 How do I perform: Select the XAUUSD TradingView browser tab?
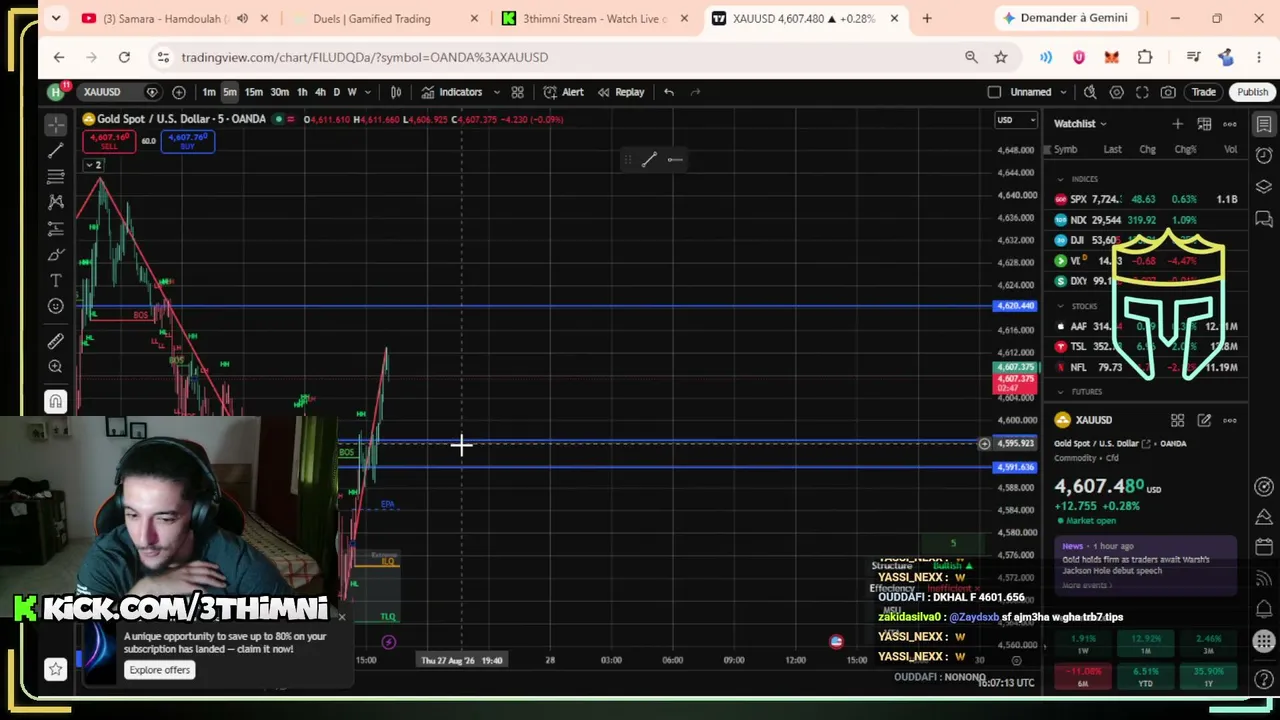[806, 18]
